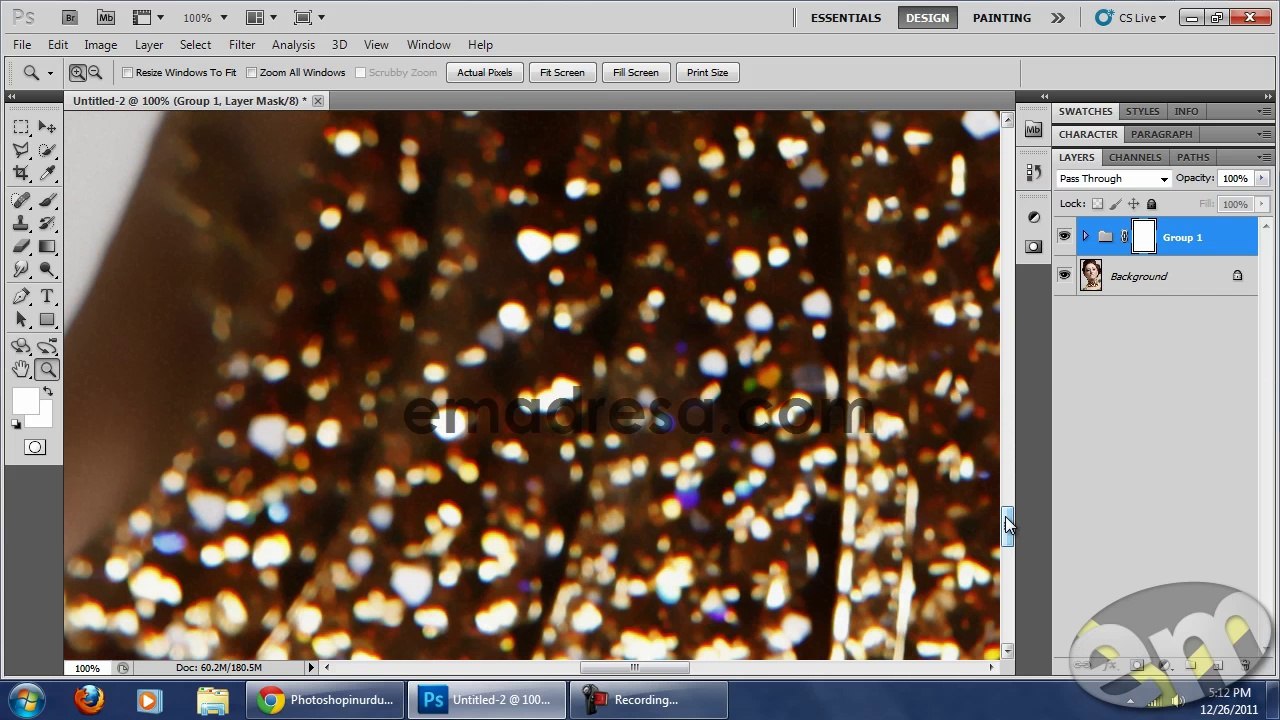Open the History panel icon in dock
Screen dimensions: 1280x720
1033,172
